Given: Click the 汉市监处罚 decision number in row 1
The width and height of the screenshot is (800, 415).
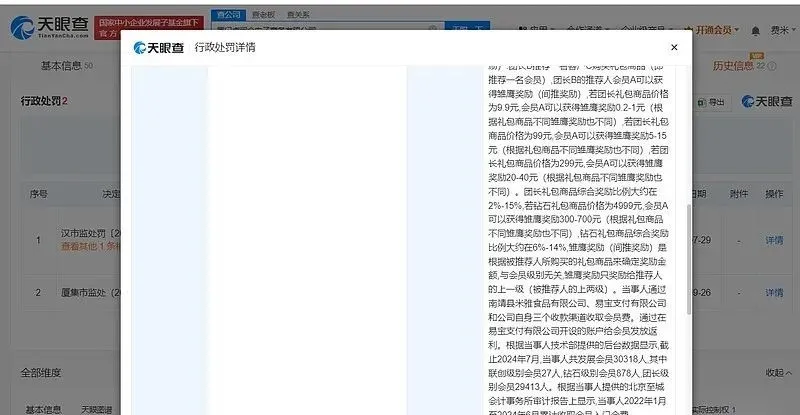Looking at the screenshot, I should tap(90, 233).
